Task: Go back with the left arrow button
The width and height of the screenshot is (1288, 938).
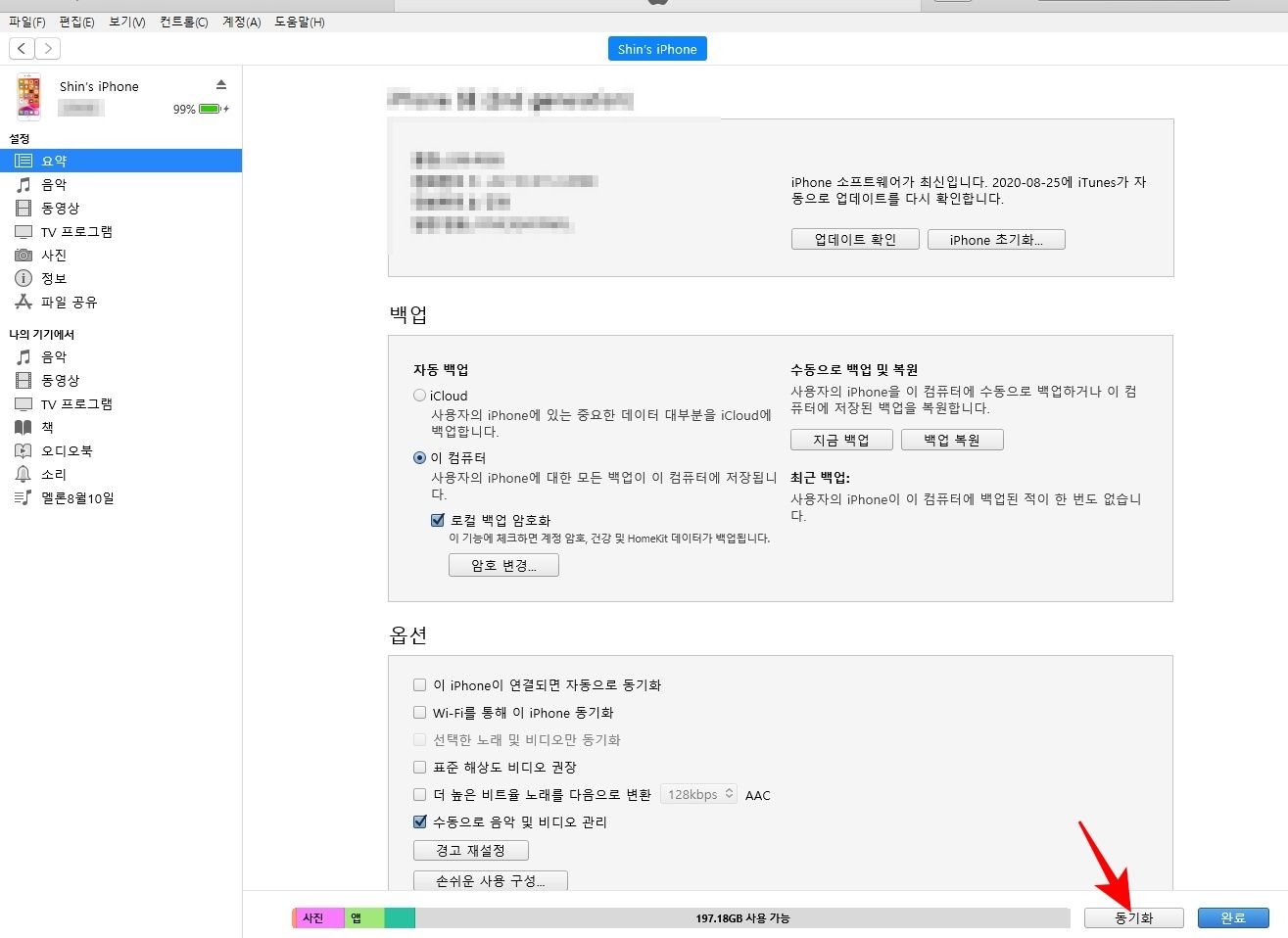Action: tap(22, 48)
